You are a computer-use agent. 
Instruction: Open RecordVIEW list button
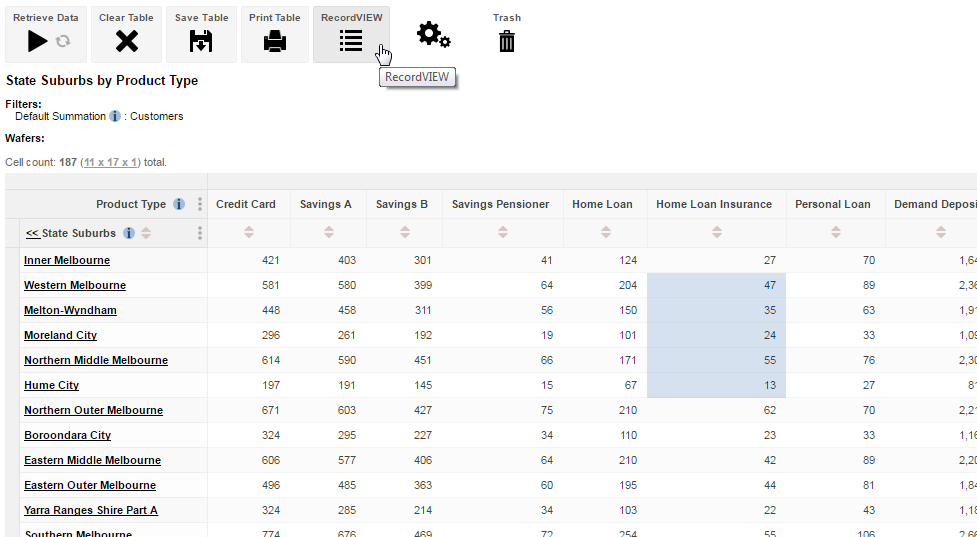350,41
